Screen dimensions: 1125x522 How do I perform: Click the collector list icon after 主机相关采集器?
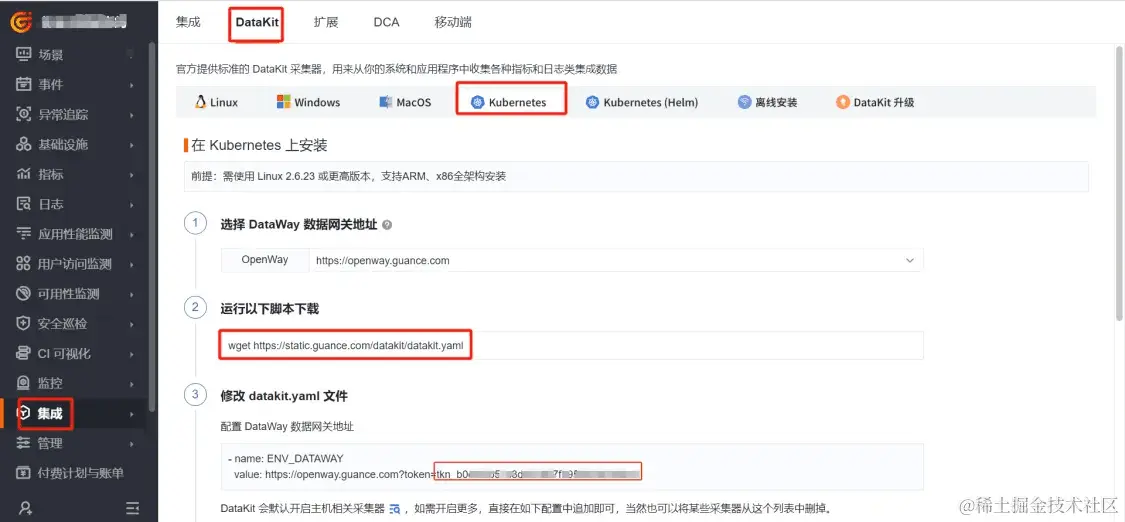[395, 509]
